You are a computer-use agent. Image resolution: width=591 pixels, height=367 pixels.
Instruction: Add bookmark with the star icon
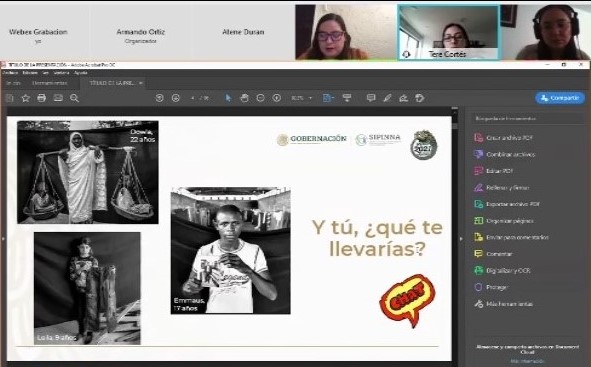point(25,98)
